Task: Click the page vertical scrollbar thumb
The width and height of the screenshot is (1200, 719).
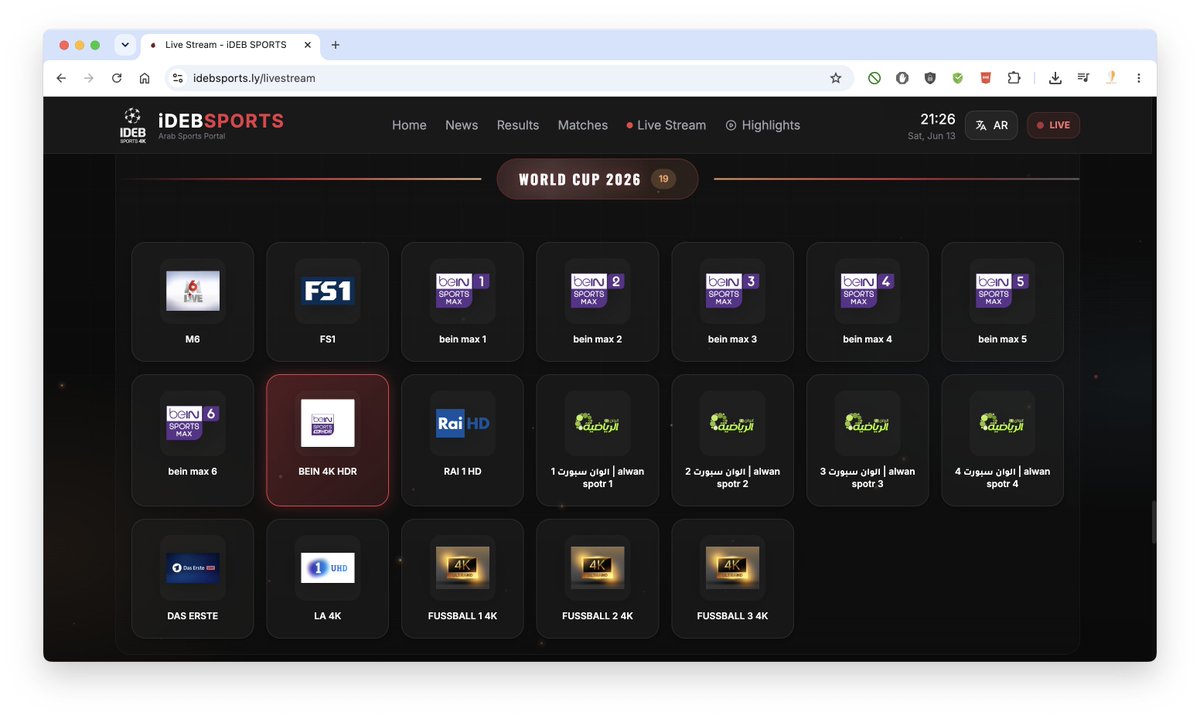Action: pos(1153,522)
